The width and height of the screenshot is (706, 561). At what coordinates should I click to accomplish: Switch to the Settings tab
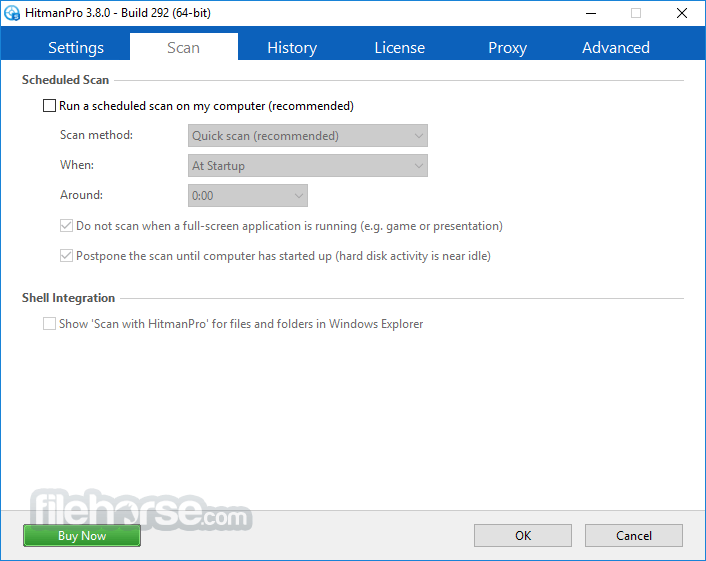[x=76, y=48]
